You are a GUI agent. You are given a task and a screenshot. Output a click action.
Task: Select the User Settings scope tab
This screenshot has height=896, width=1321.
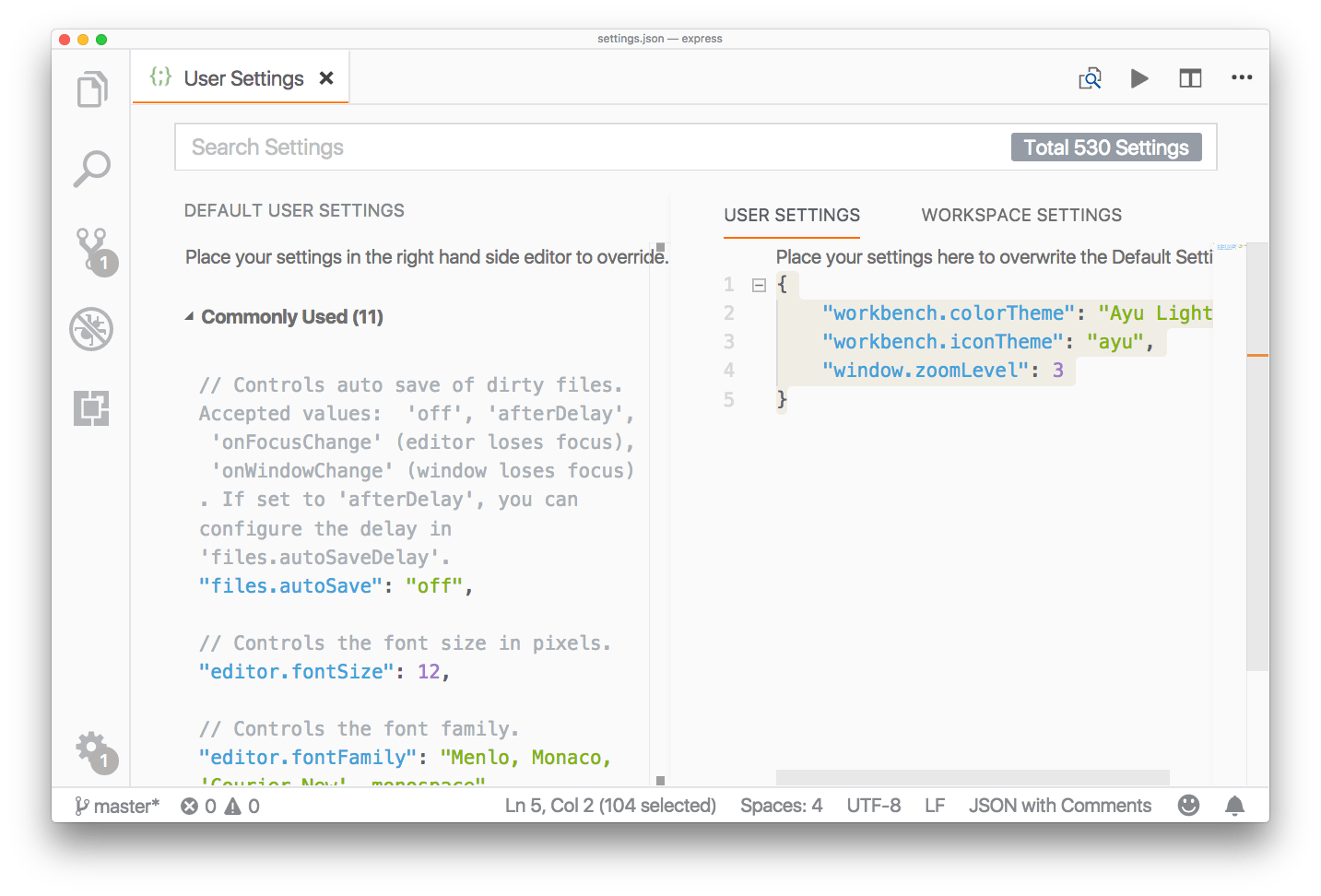[x=792, y=216]
